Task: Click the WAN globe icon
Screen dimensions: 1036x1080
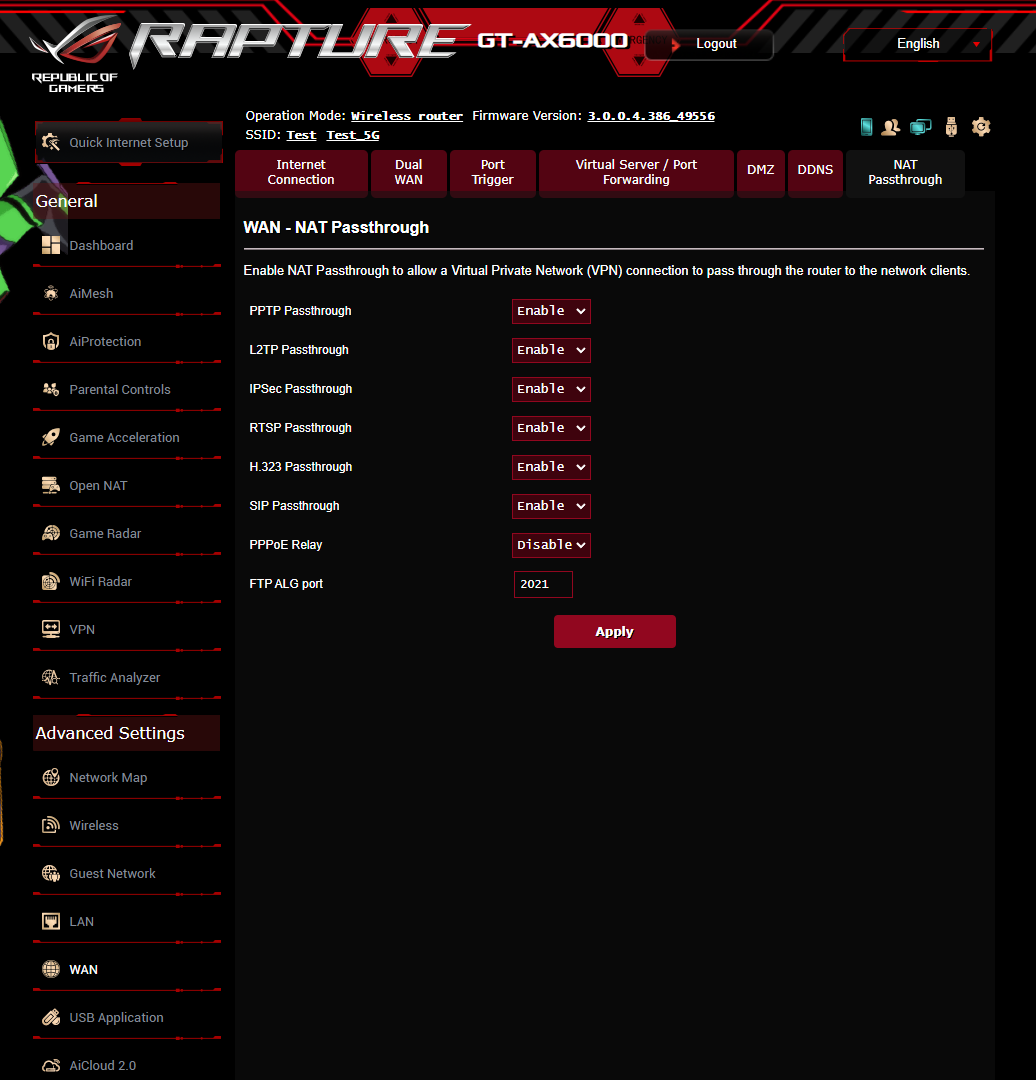Action: pos(51,970)
